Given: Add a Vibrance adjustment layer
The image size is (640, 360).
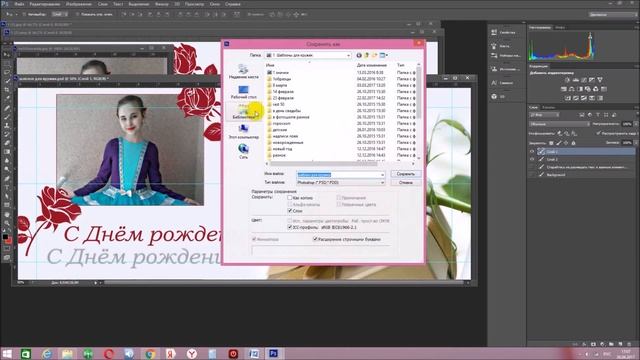Looking at the screenshot, I should point(599,80).
